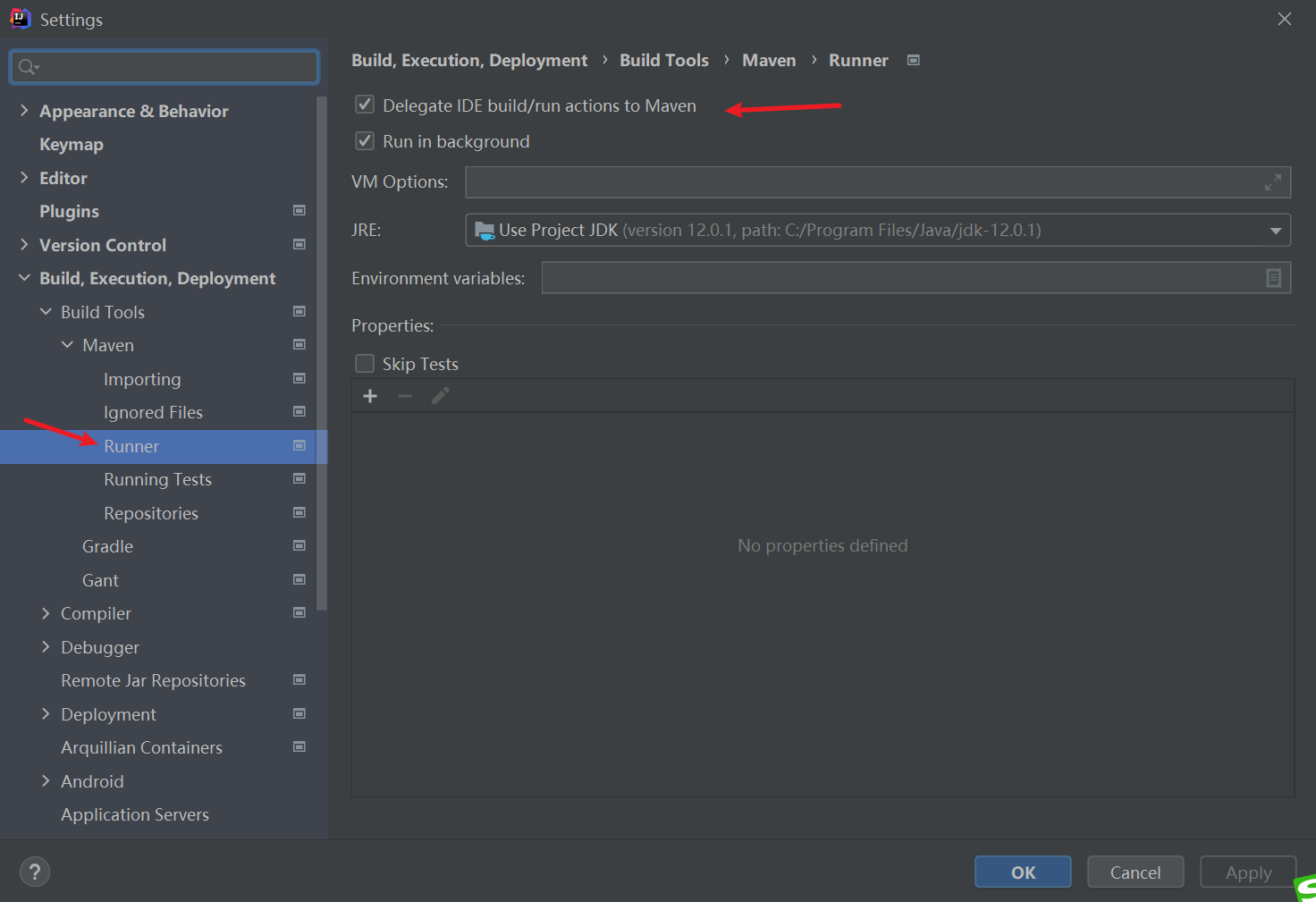Open Remote Jar Repositories settings
The height and width of the screenshot is (902, 1316).
(153, 680)
